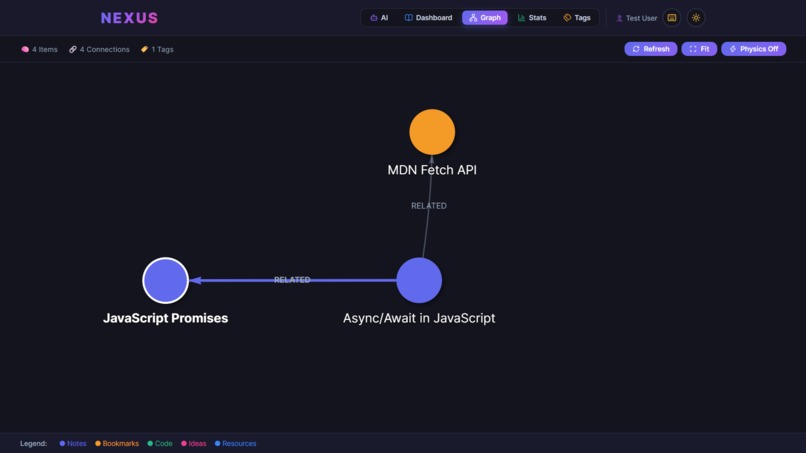This screenshot has height=453, width=806.
Task: Click the MDN Fetch API label
Action: [x=432, y=170]
